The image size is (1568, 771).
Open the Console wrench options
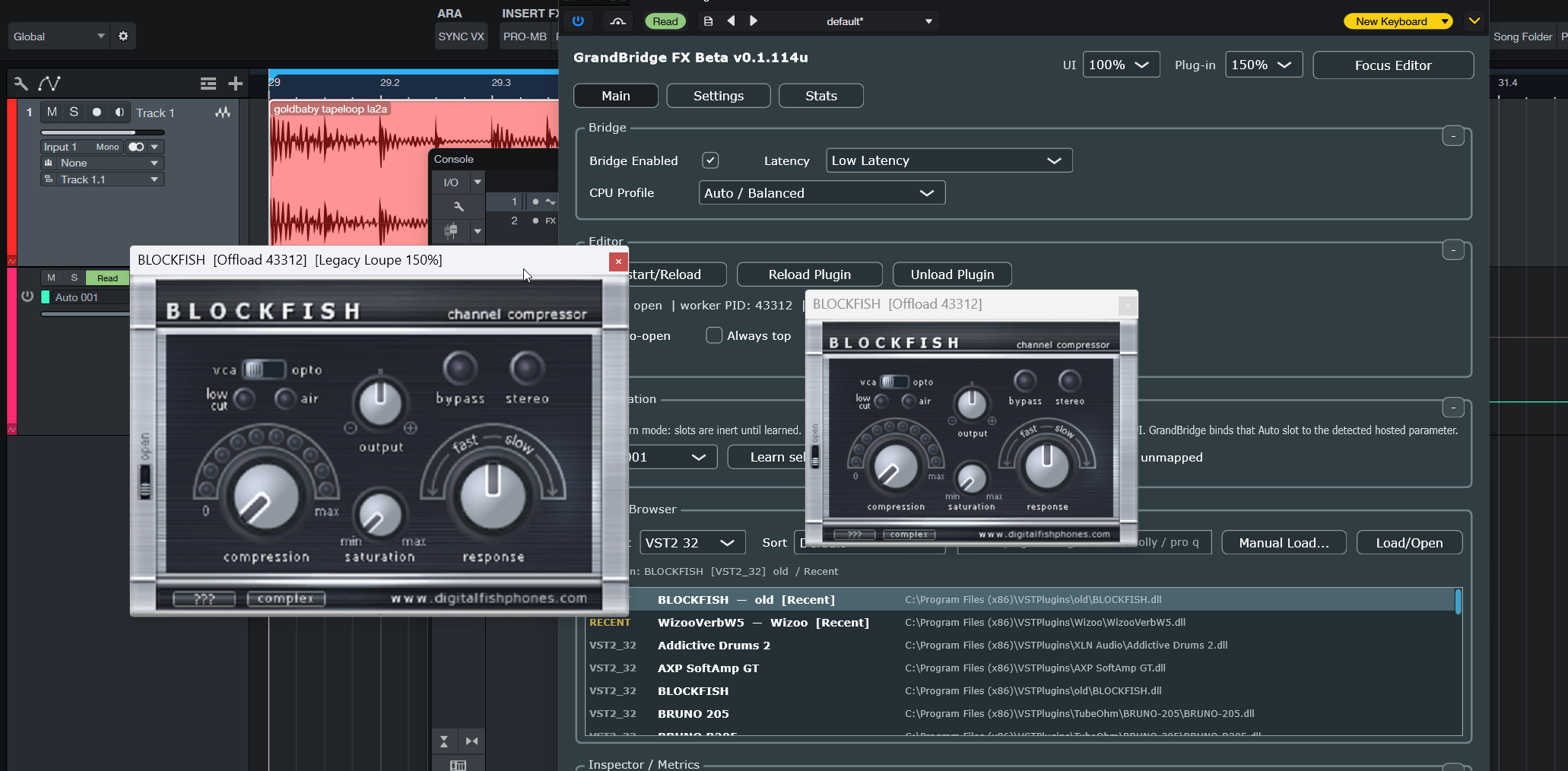[459, 206]
